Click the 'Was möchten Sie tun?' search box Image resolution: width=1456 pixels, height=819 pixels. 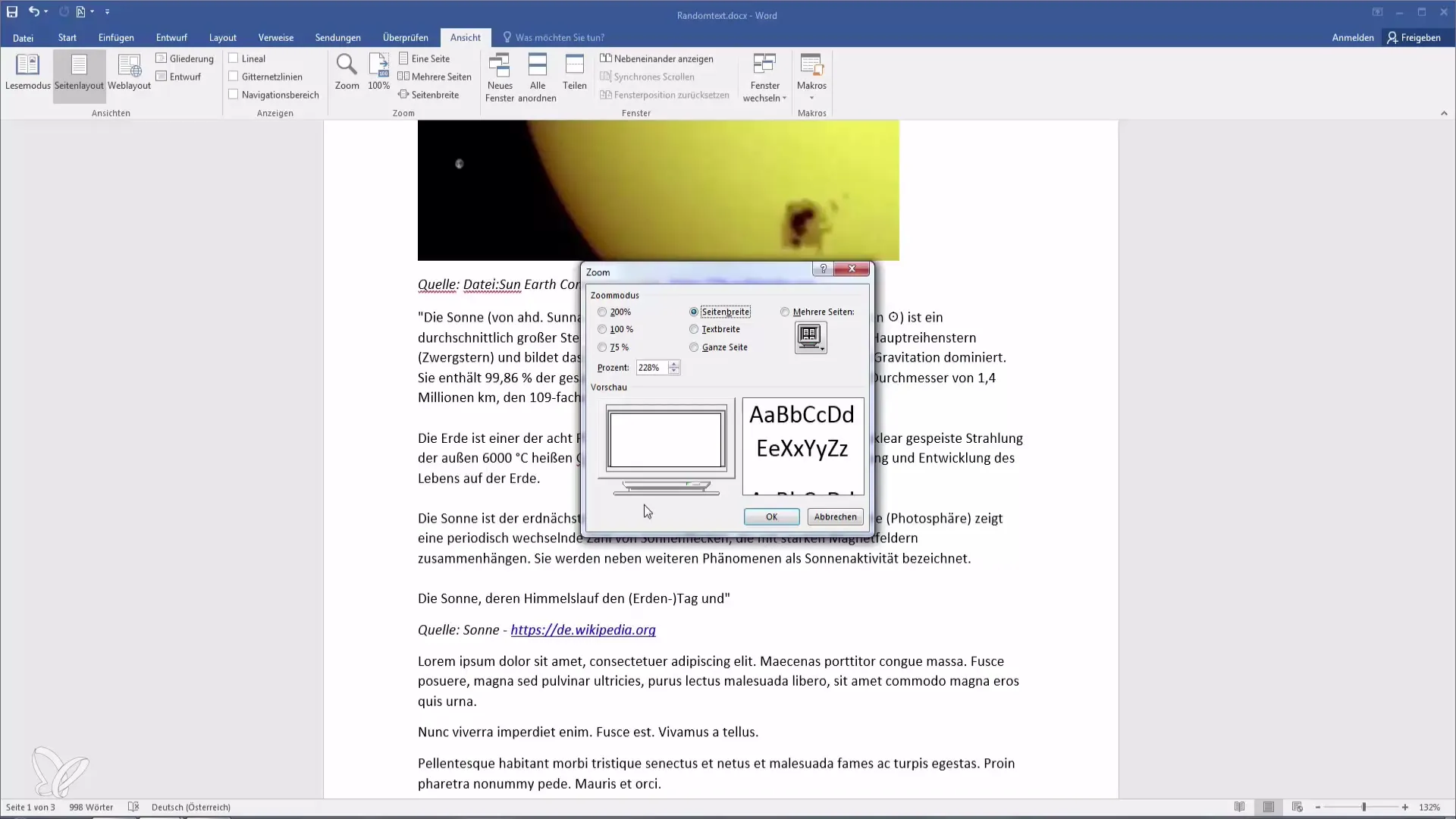pos(560,37)
